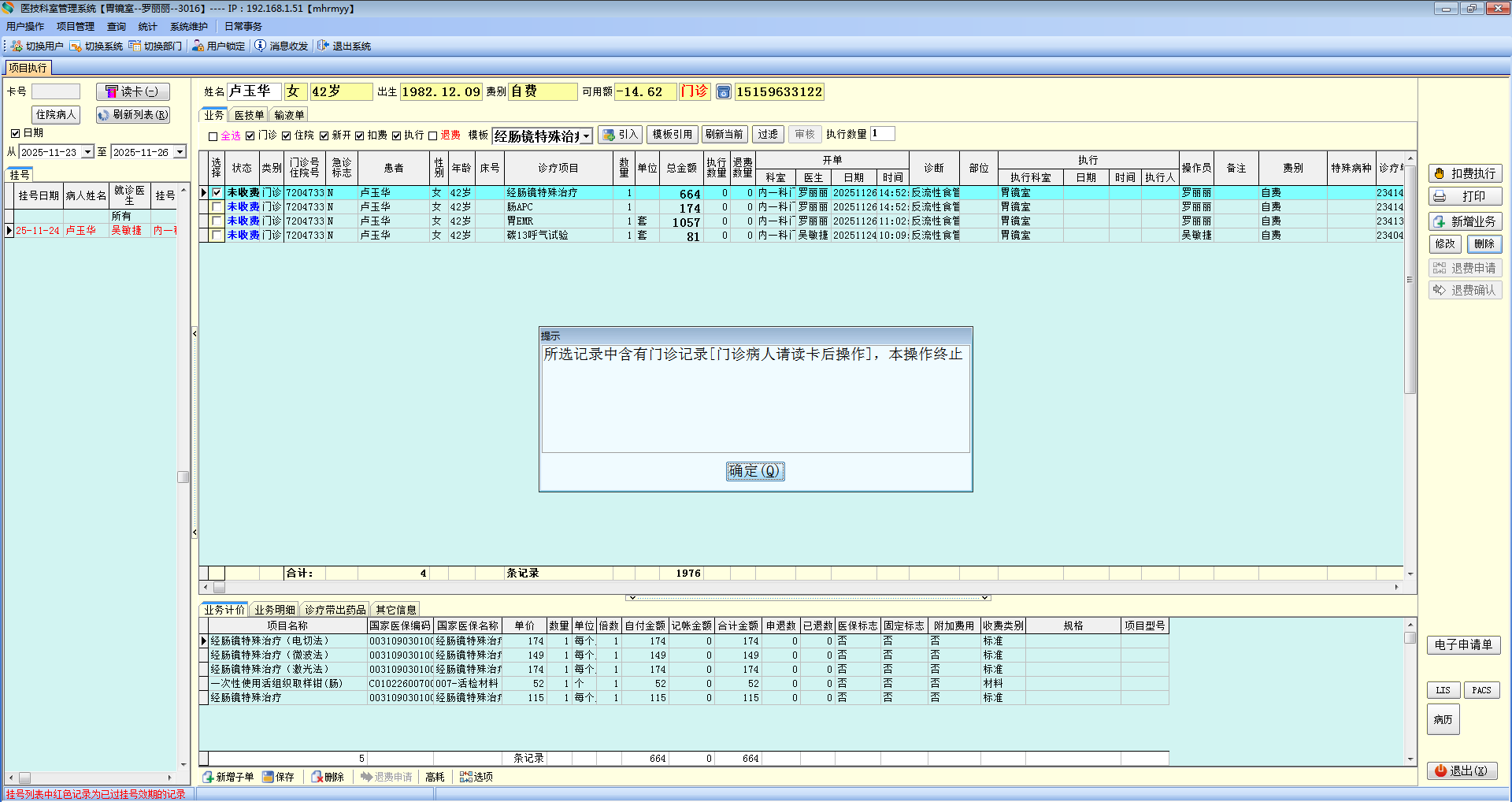Check the 退费 filter checkbox
The height and width of the screenshot is (802, 1512).
pos(432,136)
